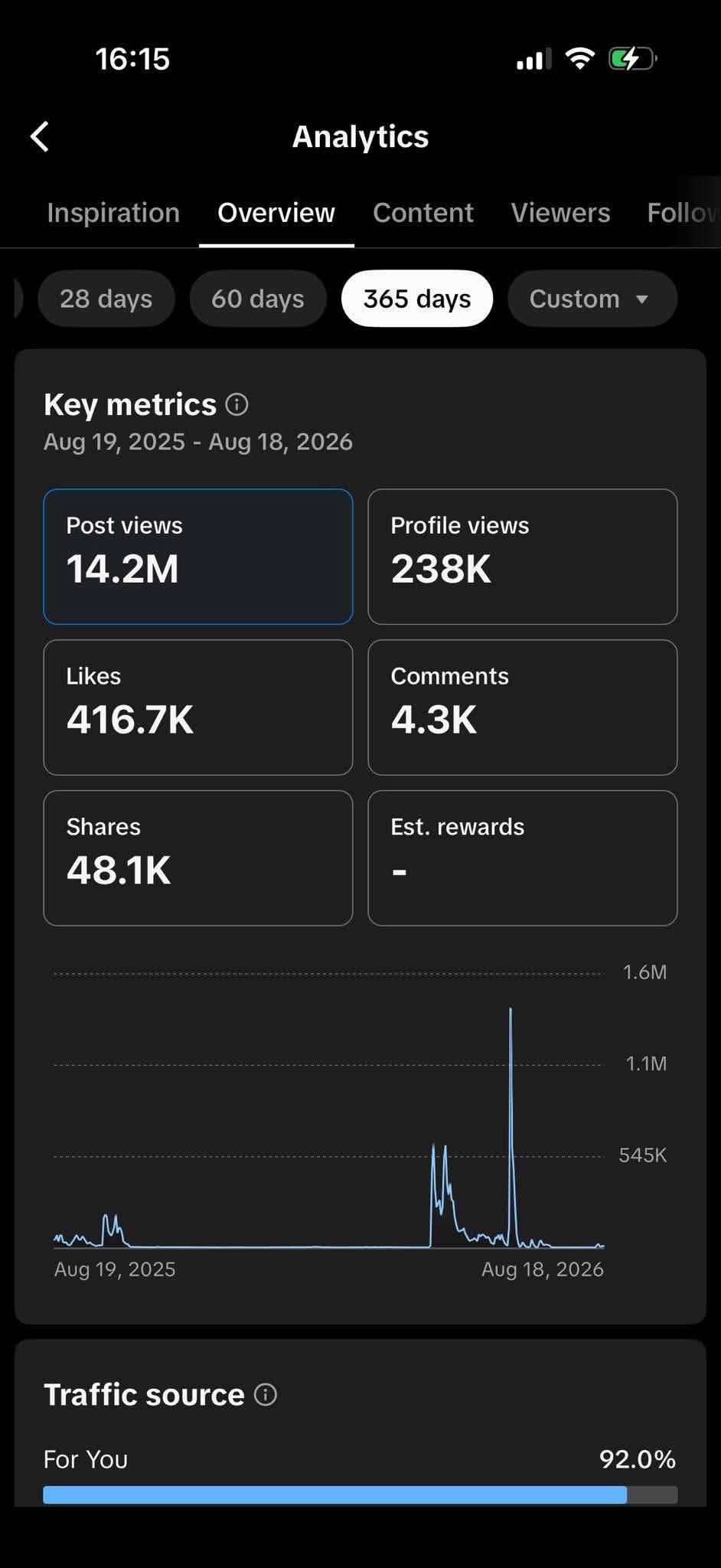Click the For You traffic bar
Viewport: 721px width, 1568px height.
pos(360,1494)
